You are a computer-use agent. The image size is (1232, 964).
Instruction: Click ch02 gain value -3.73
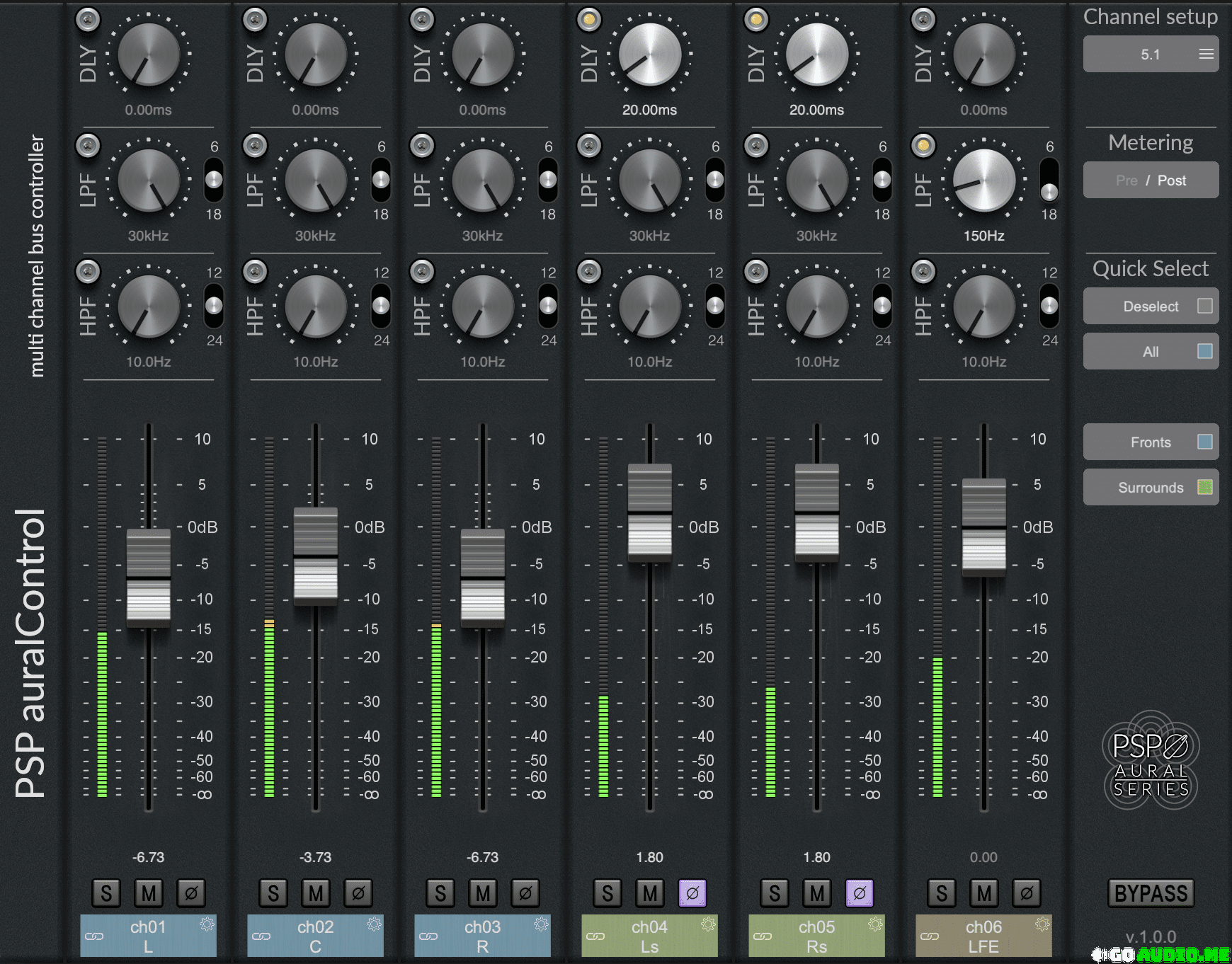pyautogui.click(x=316, y=857)
